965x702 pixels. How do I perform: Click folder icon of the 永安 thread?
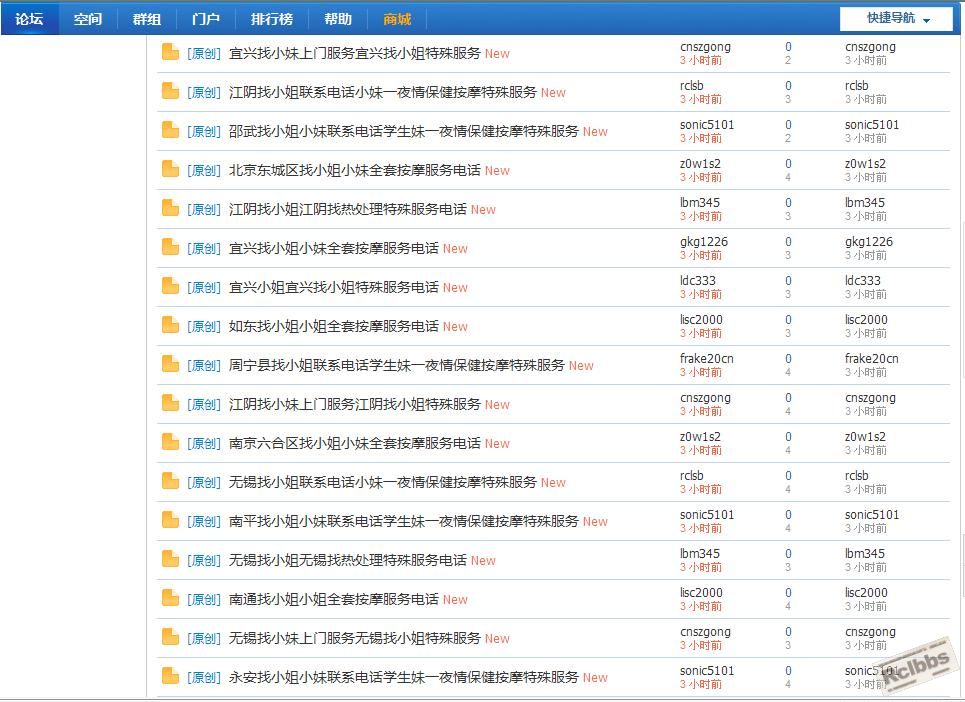(x=170, y=676)
